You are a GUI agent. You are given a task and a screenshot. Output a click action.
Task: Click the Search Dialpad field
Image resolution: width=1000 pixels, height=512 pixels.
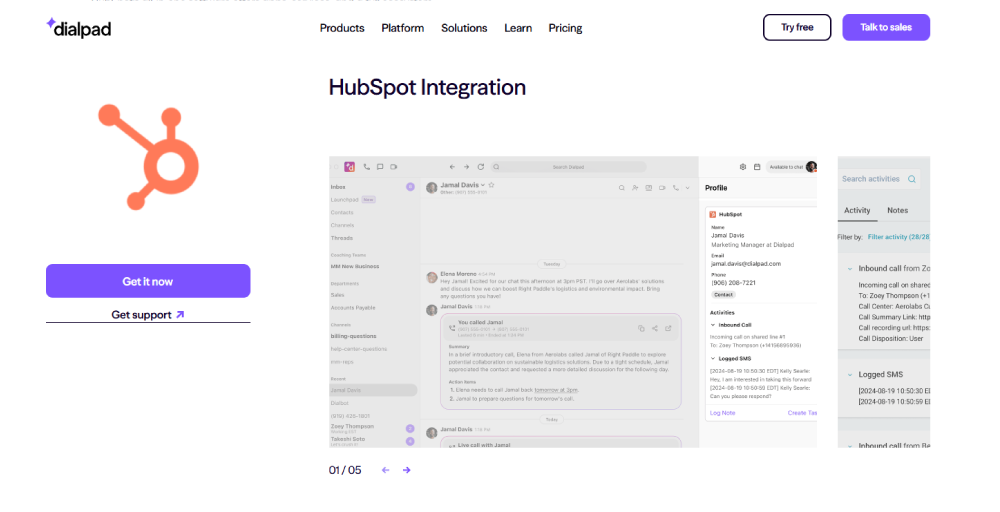(568, 167)
